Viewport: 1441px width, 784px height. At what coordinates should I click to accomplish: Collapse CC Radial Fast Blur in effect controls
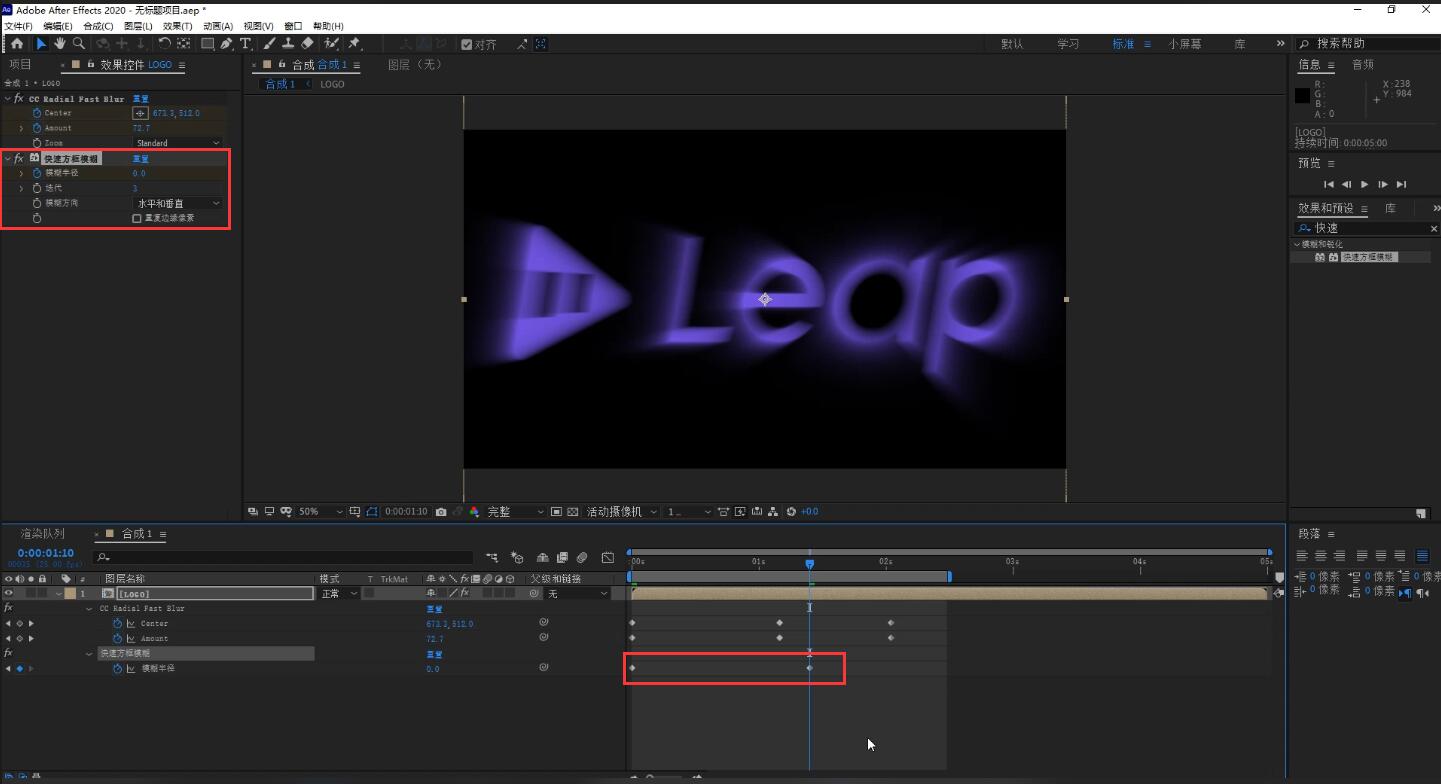(7, 99)
